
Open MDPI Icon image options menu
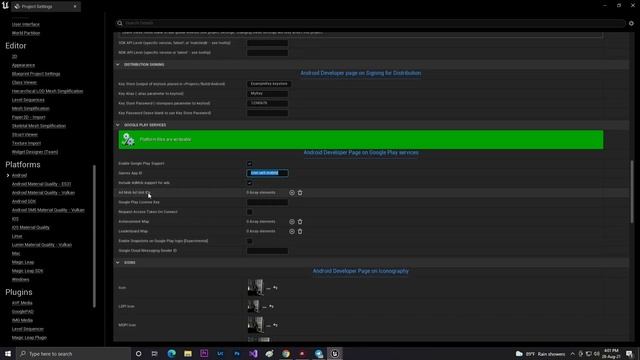pos(268,326)
